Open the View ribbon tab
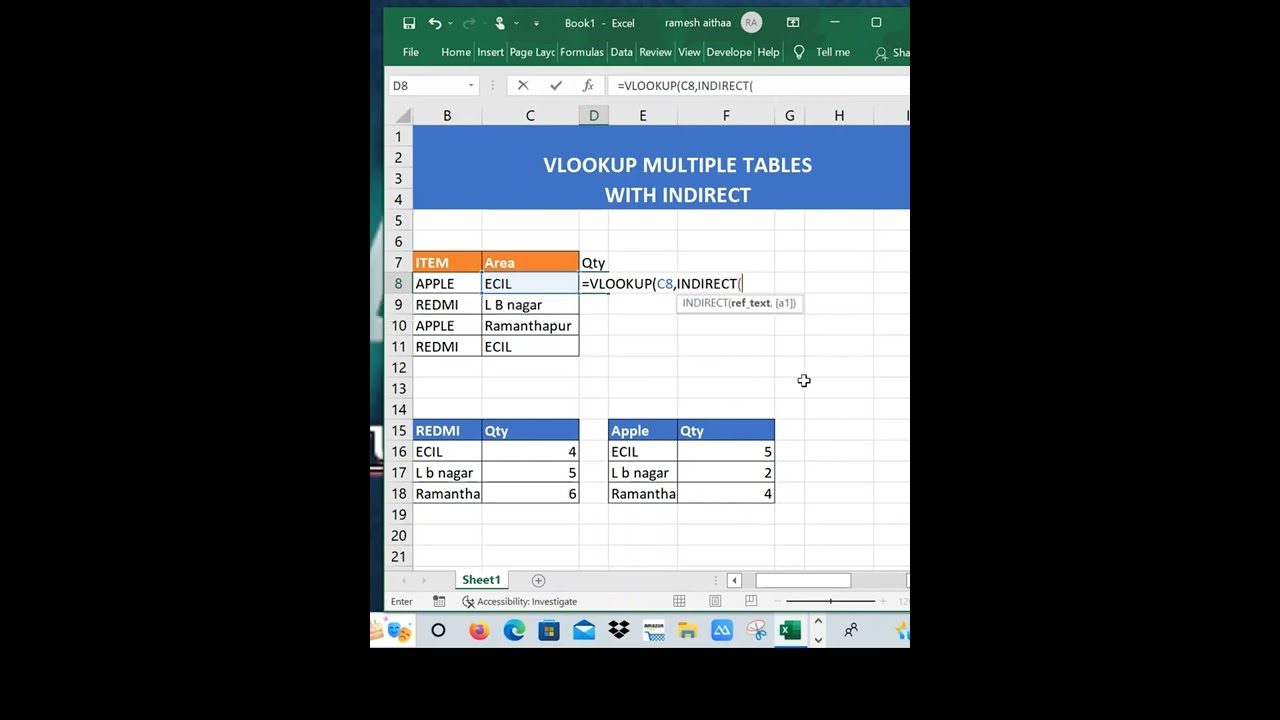1280x720 pixels. click(689, 52)
